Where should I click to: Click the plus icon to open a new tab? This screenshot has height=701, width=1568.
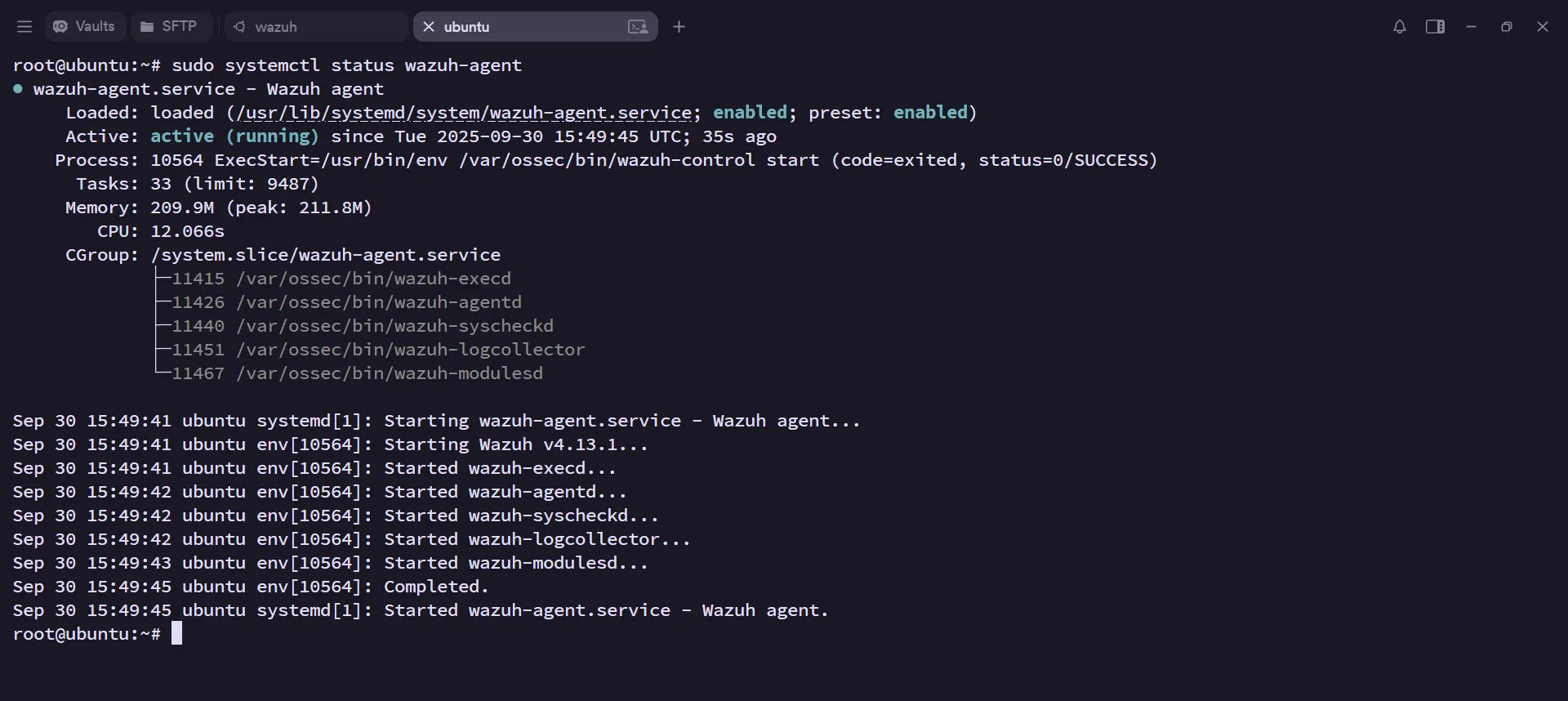679,26
